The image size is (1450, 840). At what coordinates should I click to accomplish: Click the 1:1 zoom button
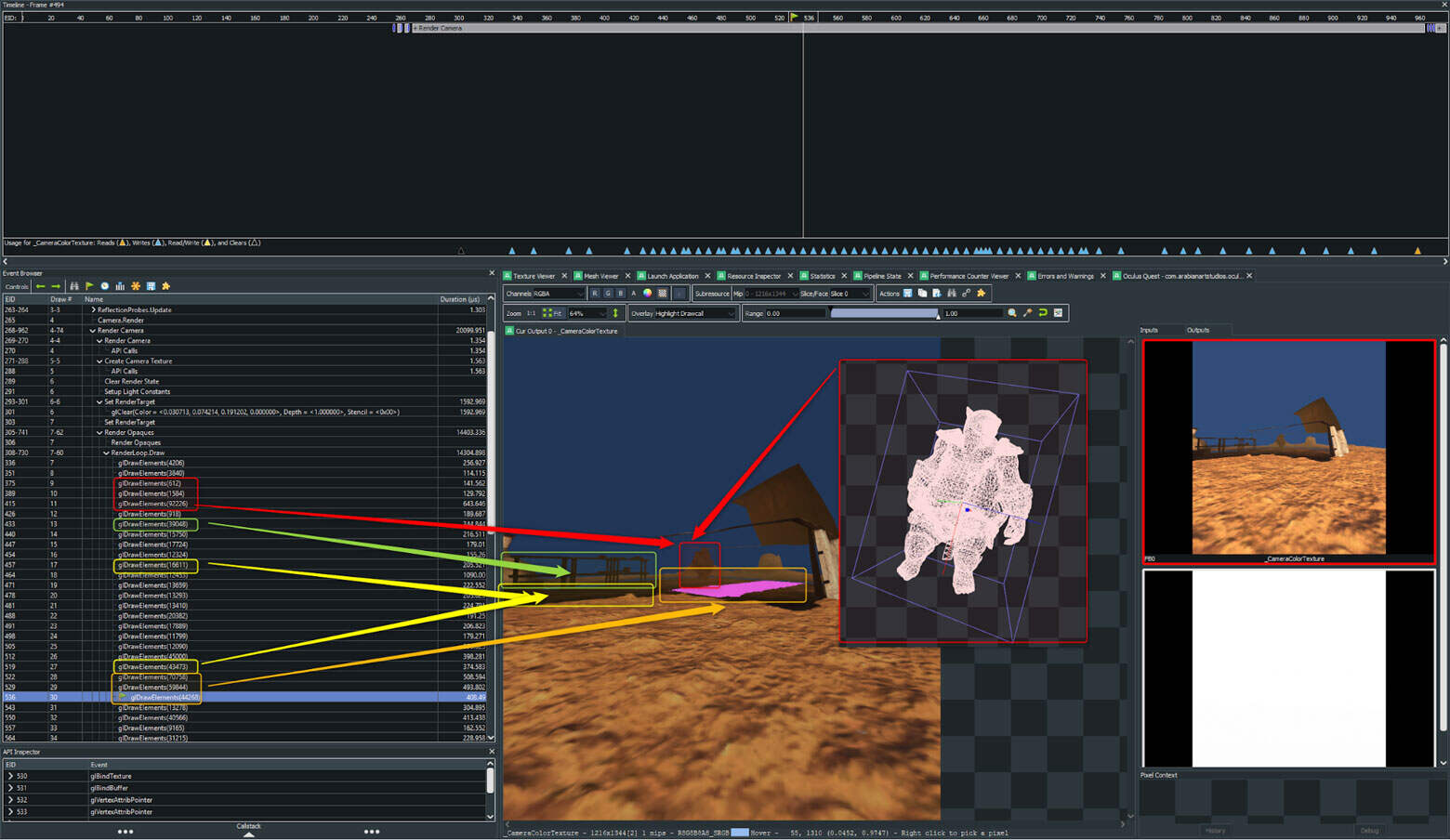point(531,313)
